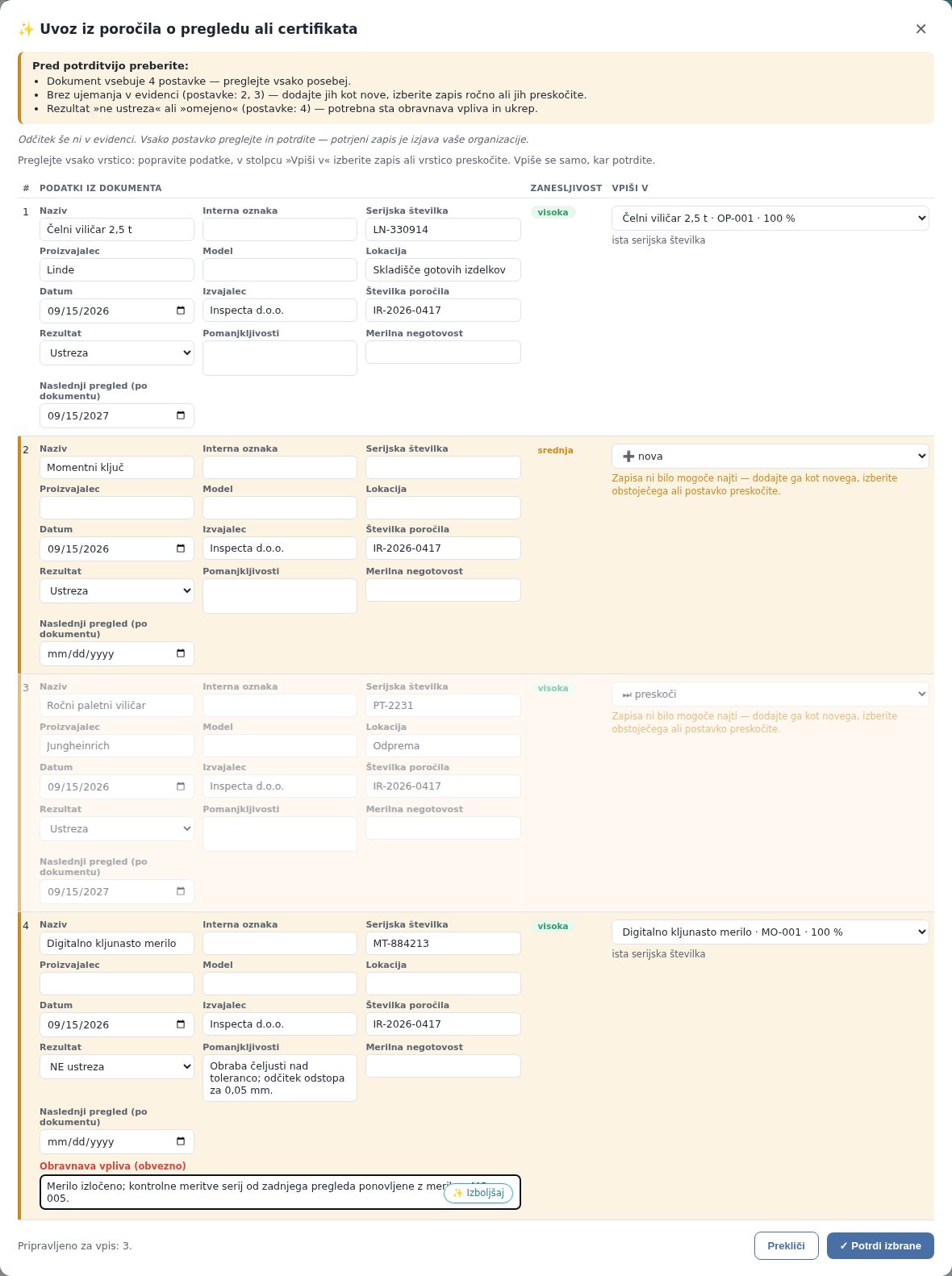This screenshot has height=1276, width=952.
Task: Open calendar picker for row 4 Naslednji pregled
Action: 181,1141
